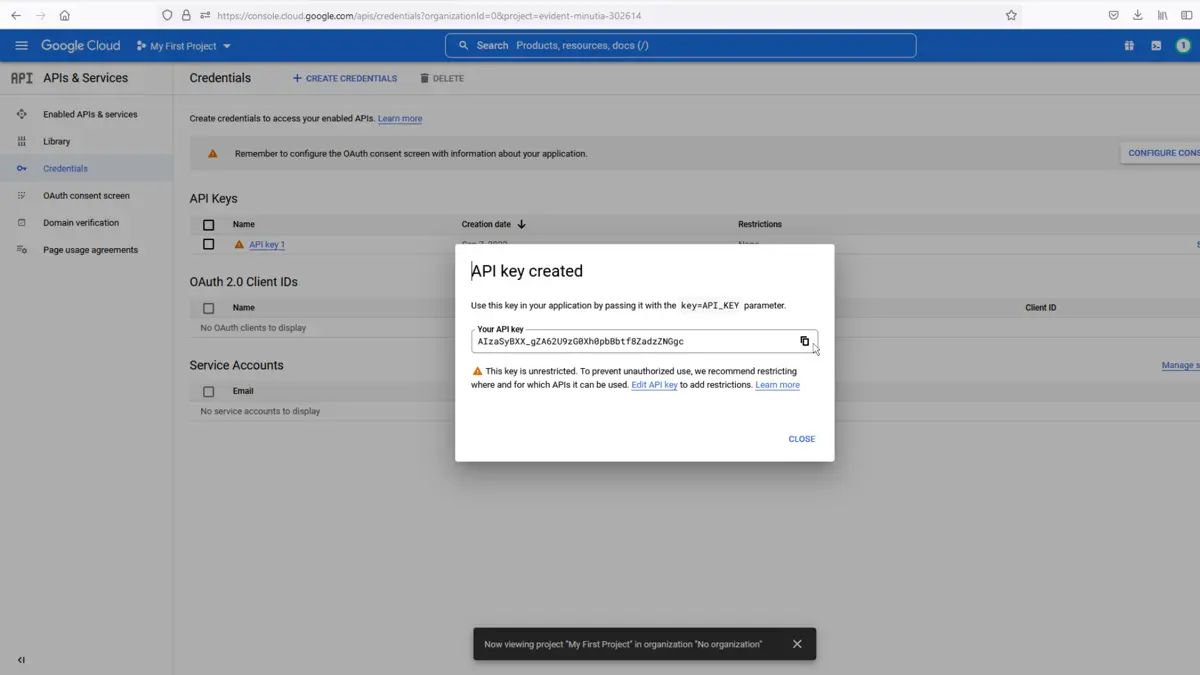The width and height of the screenshot is (1200, 675).
Task: Close the API key created dialog
Action: coord(801,439)
